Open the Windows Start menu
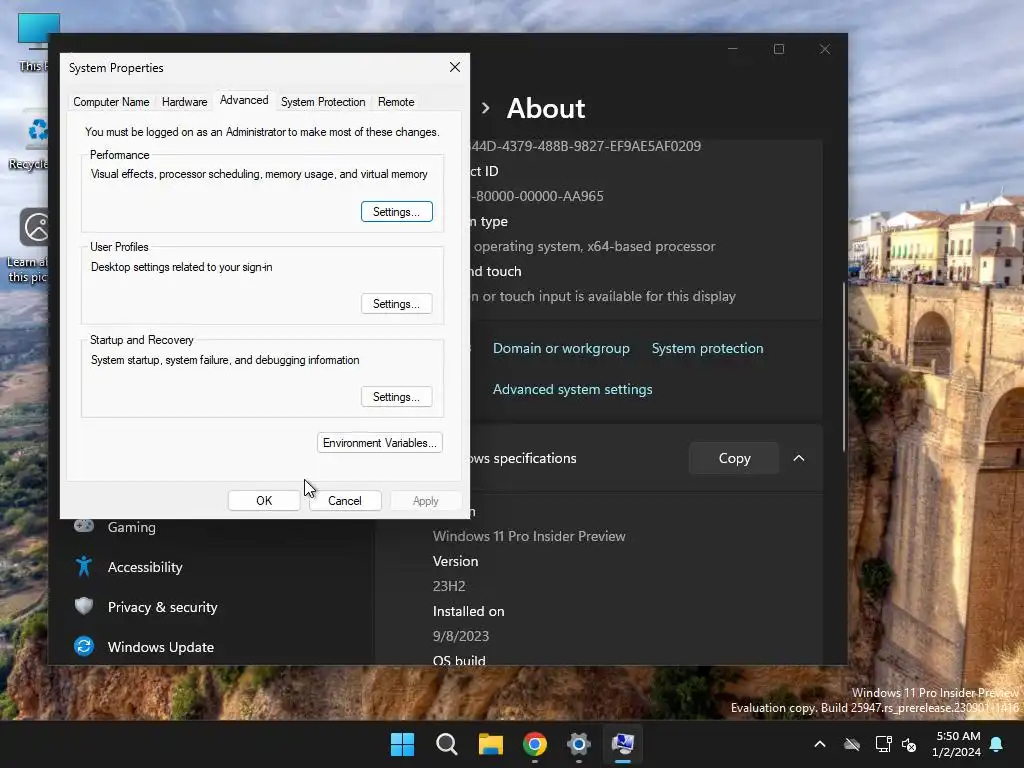Screen dimensions: 1024x768 [x=402, y=744]
